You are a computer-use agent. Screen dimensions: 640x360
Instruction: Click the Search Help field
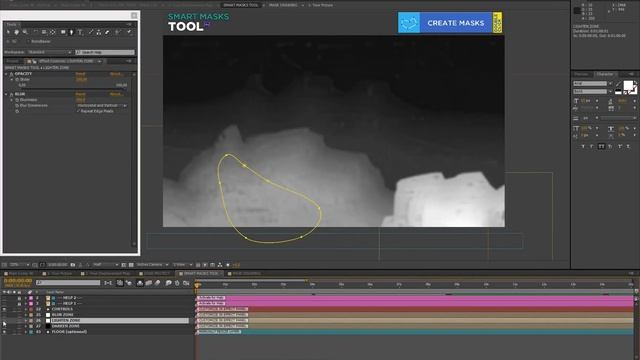click(x=105, y=52)
